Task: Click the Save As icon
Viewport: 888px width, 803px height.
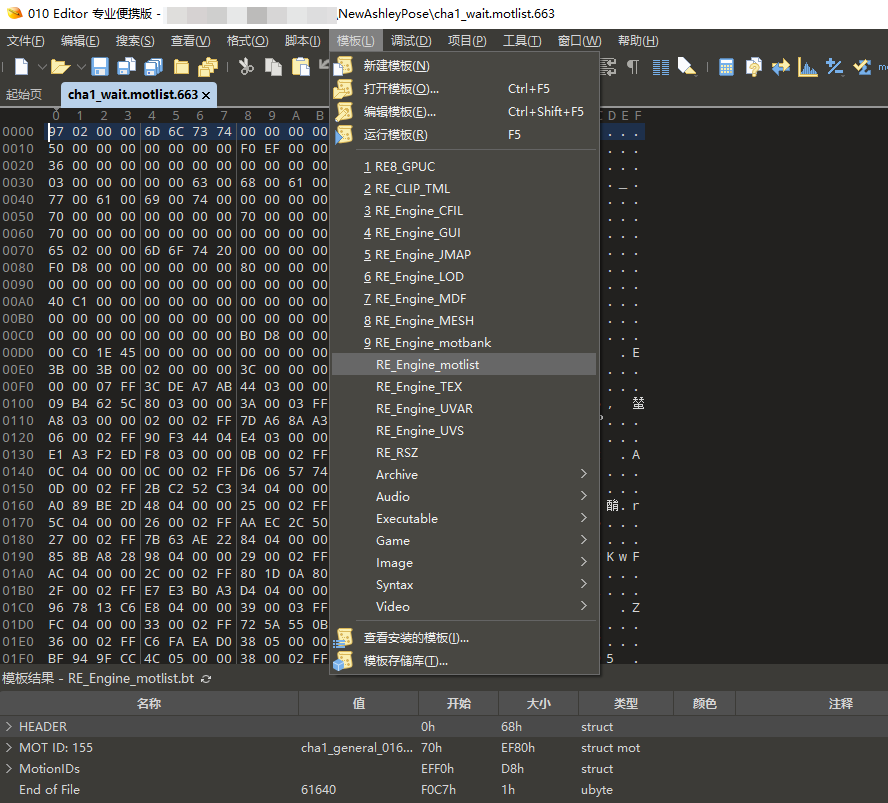Action: (126, 67)
